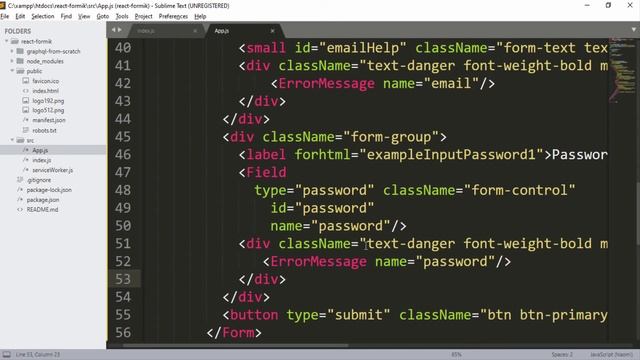Open the JavaScript syntax selector in status bar
640x360 pixels.
pyautogui.click(x=611, y=354)
